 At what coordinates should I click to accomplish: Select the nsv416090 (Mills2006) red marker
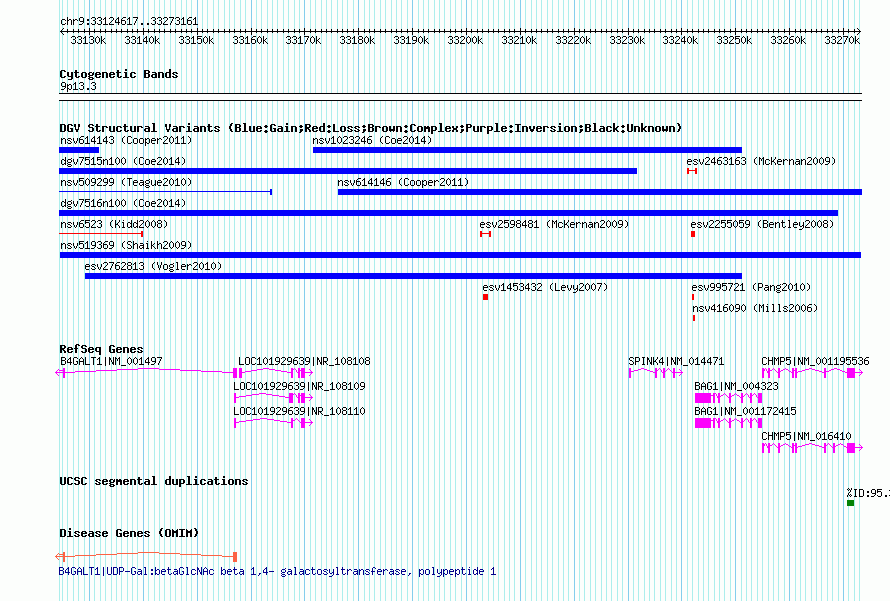(694, 318)
